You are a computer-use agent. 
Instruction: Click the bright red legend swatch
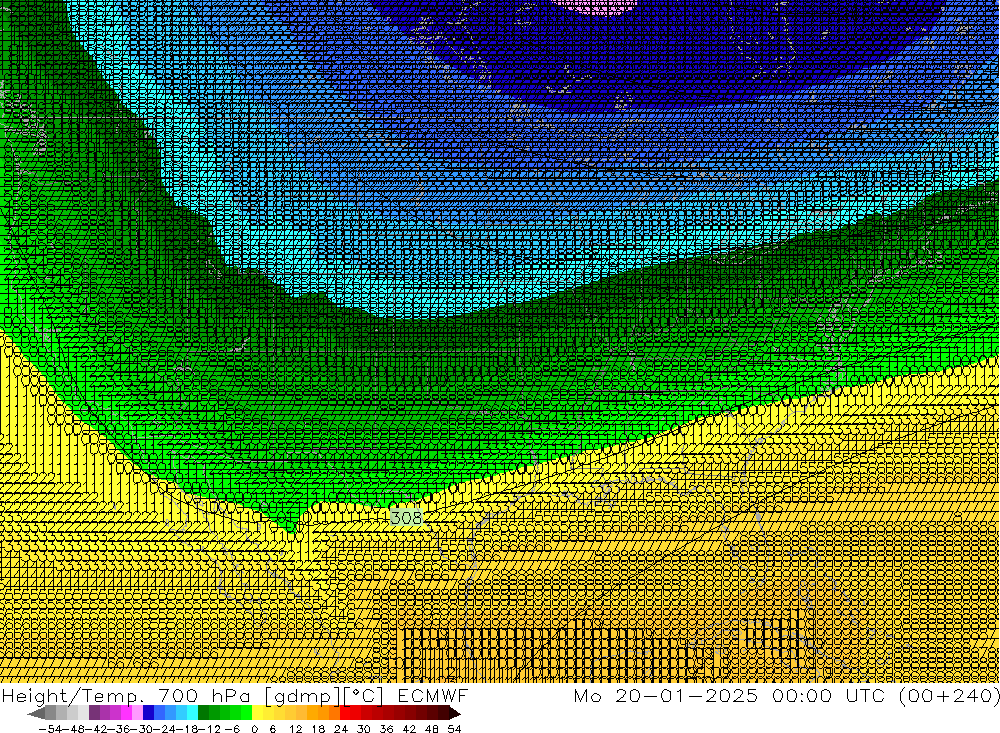pos(345,713)
